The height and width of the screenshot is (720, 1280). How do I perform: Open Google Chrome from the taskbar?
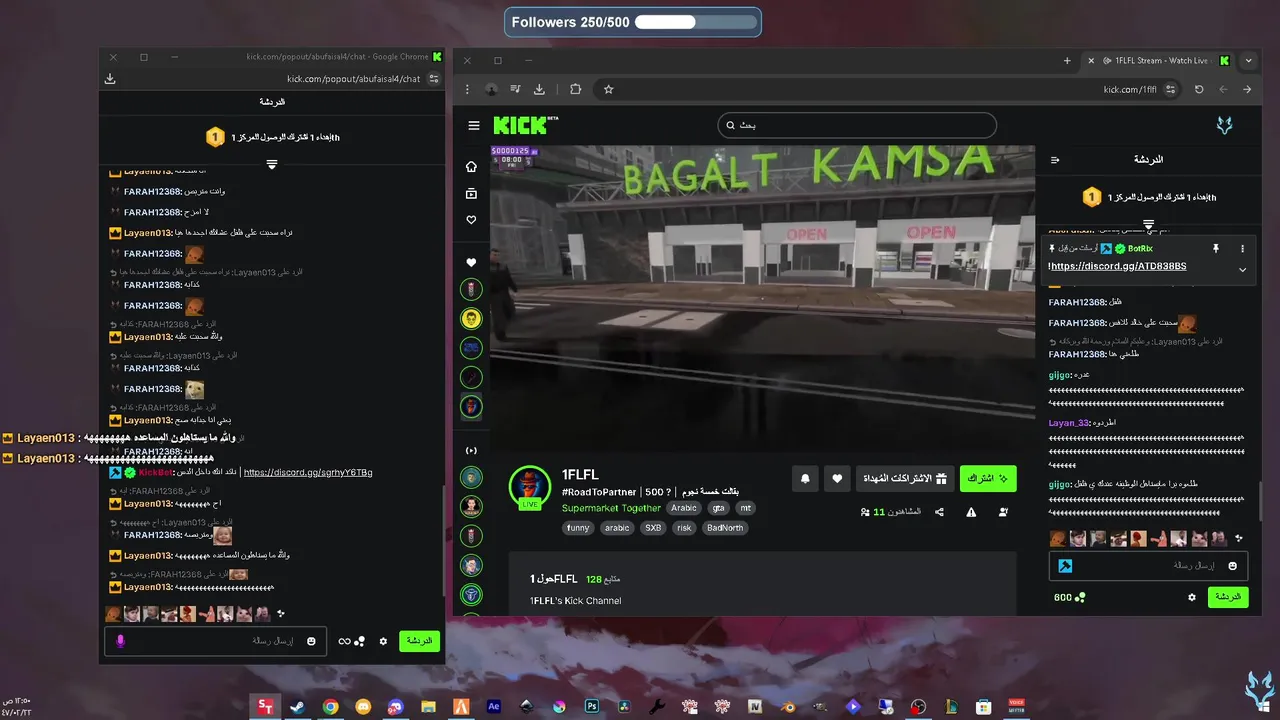click(x=330, y=706)
